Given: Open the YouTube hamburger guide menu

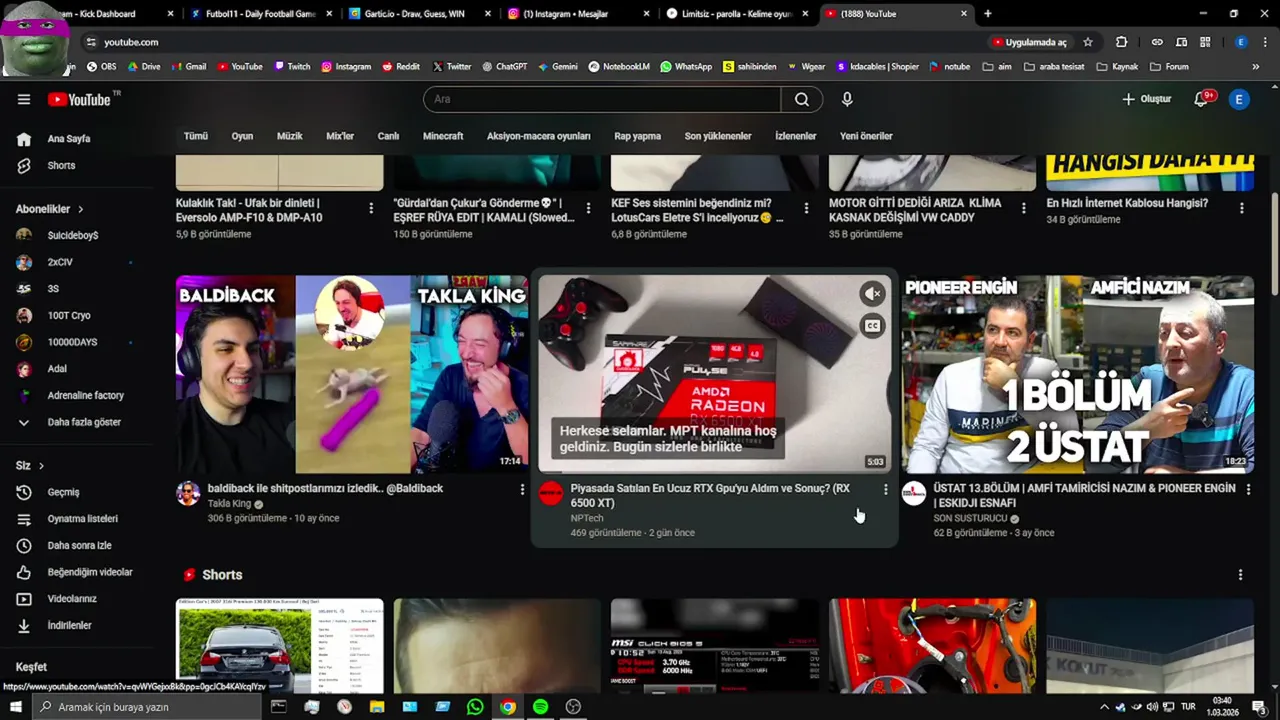Looking at the screenshot, I should [24, 99].
